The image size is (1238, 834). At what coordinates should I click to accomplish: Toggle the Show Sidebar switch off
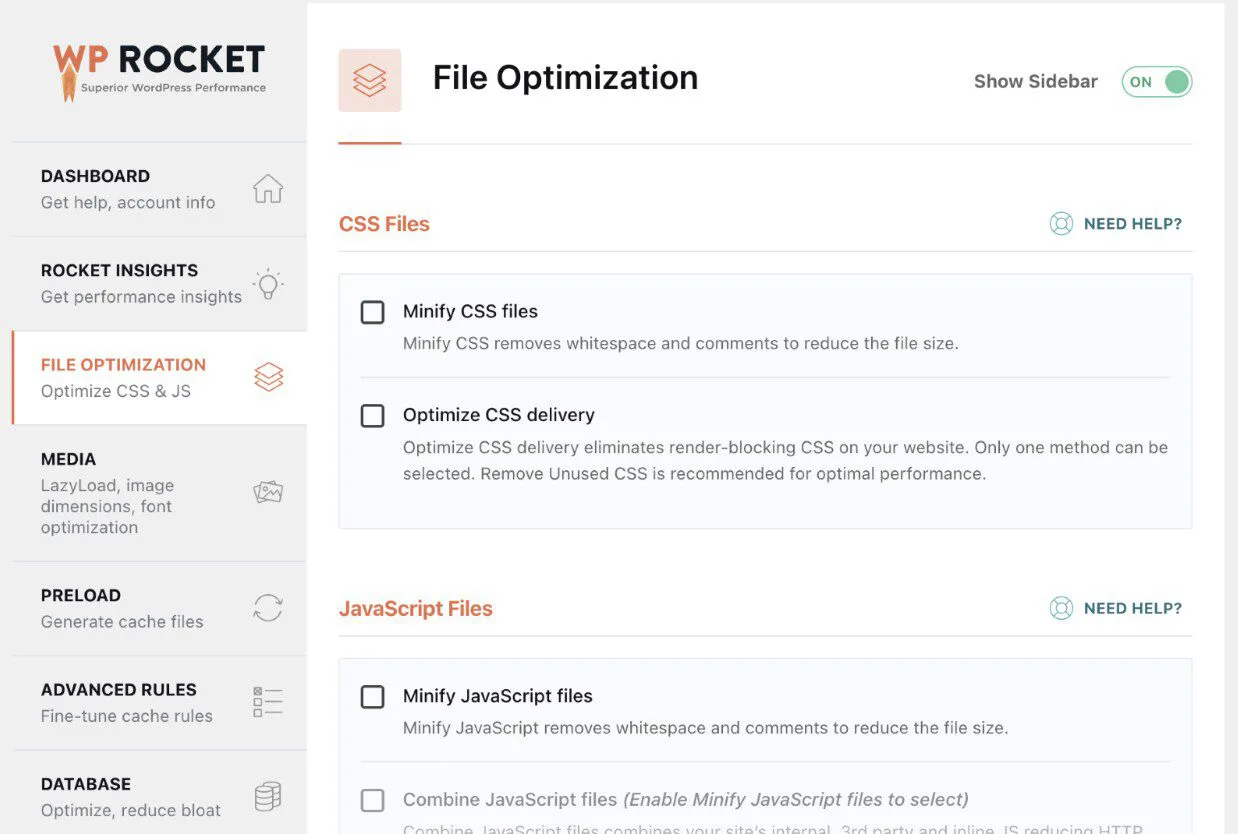pyautogui.click(x=1157, y=82)
